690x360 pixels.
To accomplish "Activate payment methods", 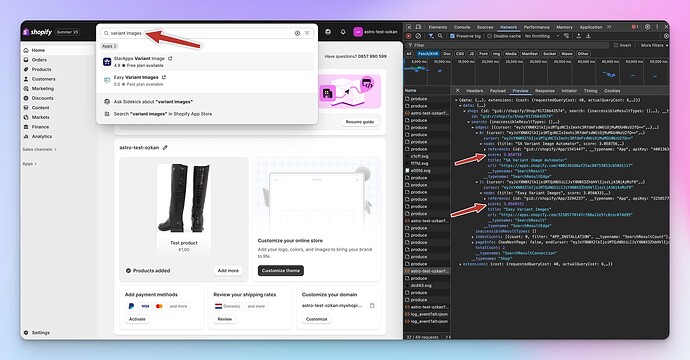I will coord(137,319).
